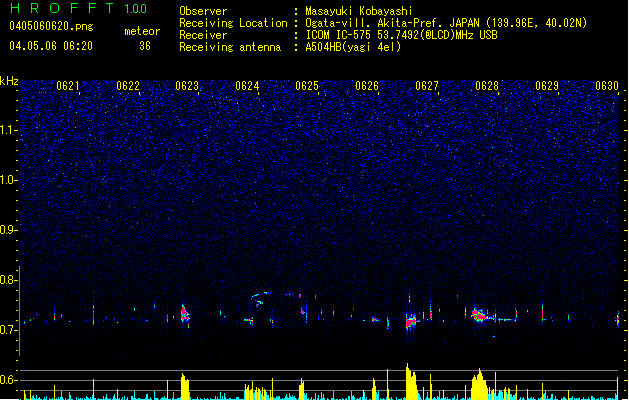The height and width of the screenshot is (400, 629).
Task: Click the tallest yellow power peak near 0627
Action: point(411,381)
